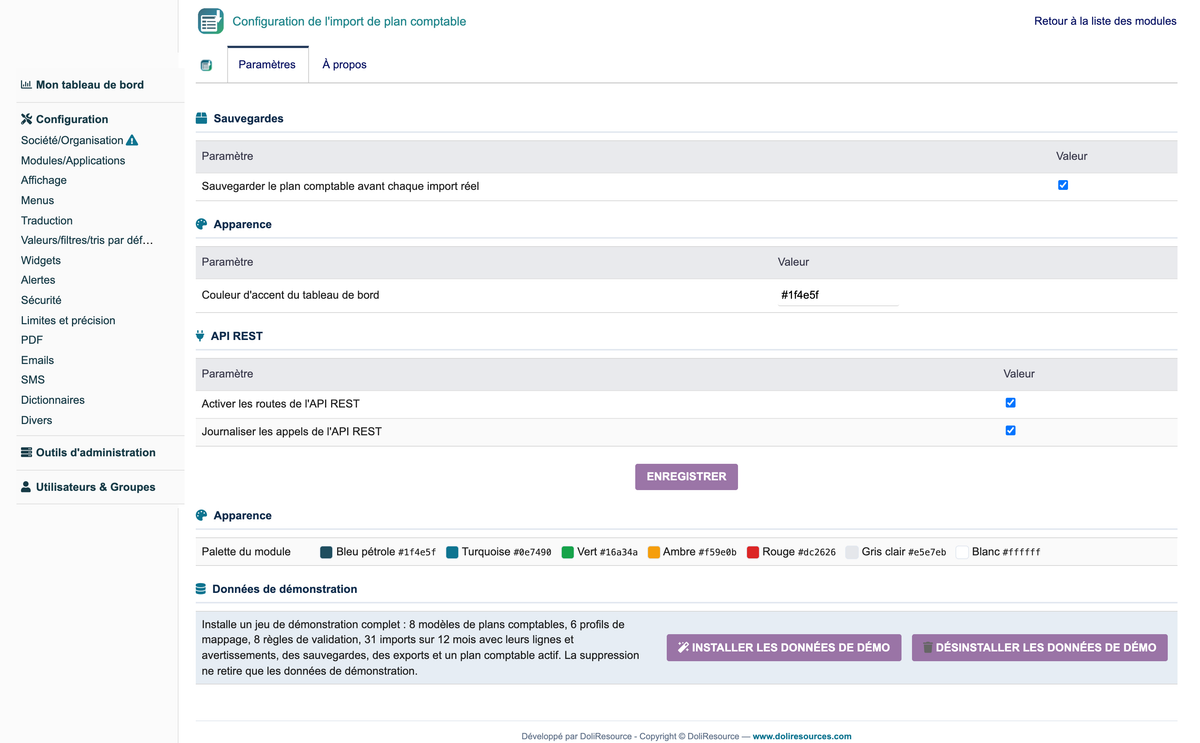Click the box icon beside Sauvegardes heading

click(x=201, y=118)
